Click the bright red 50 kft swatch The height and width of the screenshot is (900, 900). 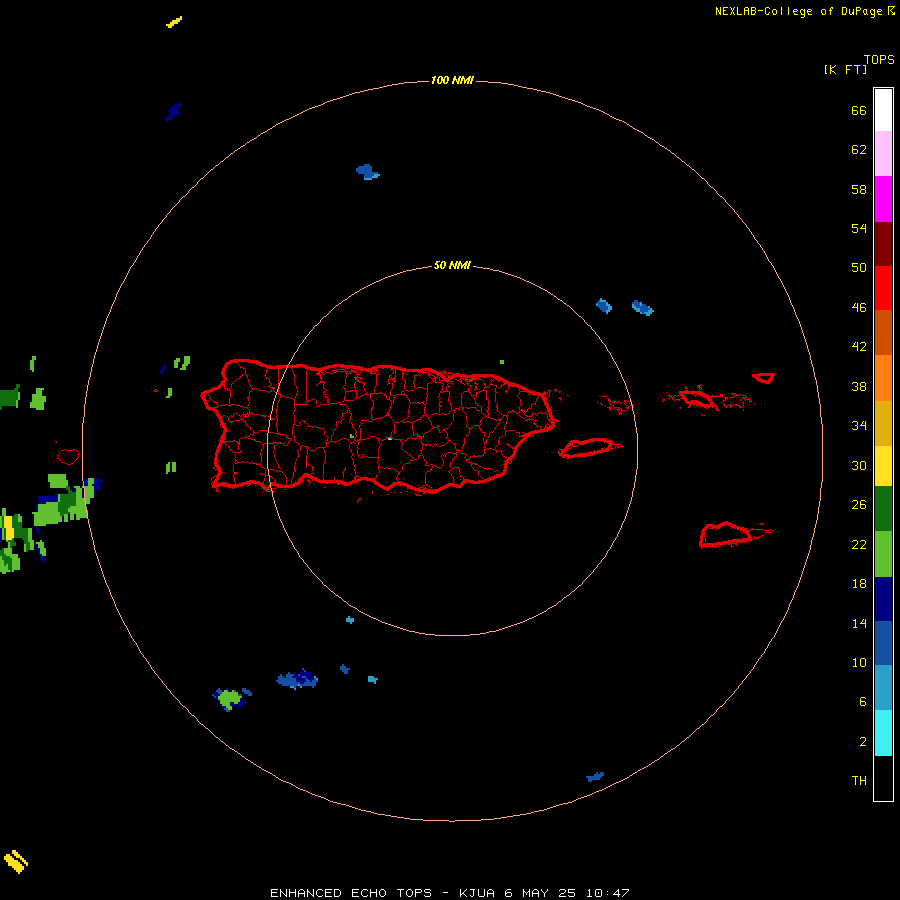pyautogui.click(x=883, y=288)
